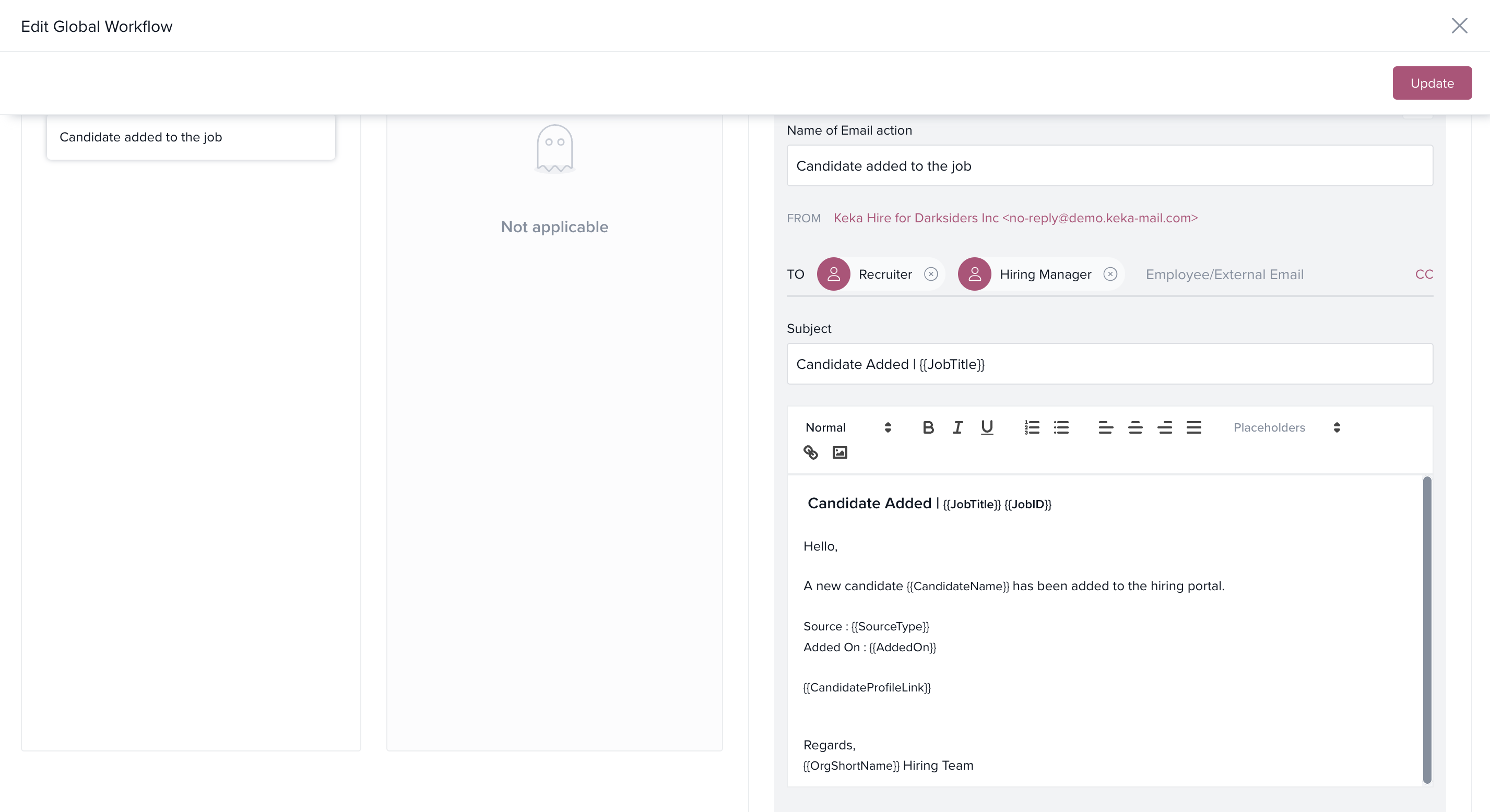Image resolution: width=1490 pixels, height=812 pixels.
Task: Insert a numbered list
Action: click(x=1032, y=427)
